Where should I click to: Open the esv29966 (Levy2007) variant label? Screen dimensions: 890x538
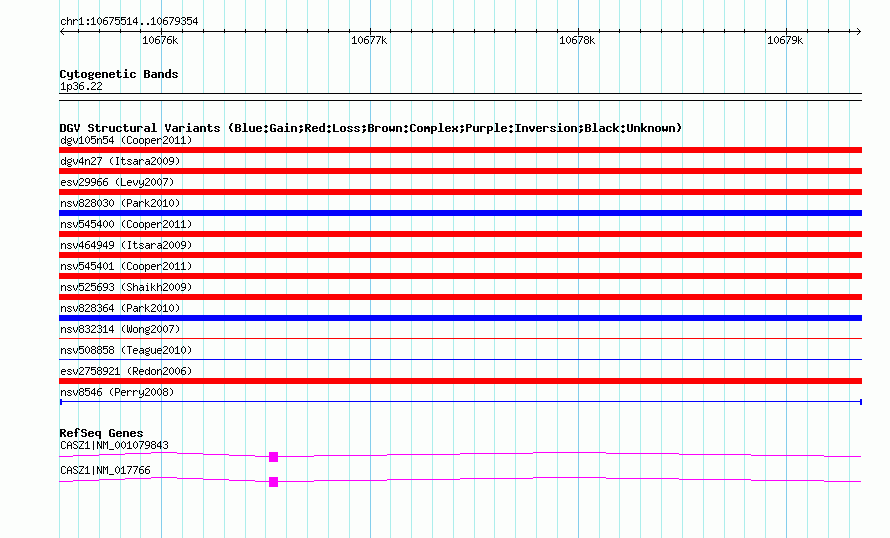tap(117, 182)
